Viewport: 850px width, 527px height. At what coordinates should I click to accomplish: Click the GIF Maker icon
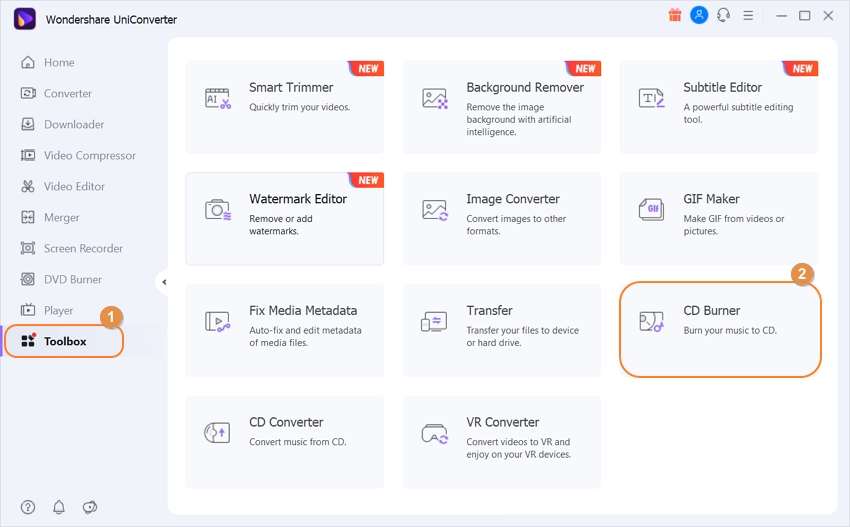pyautogui.click(x=652, y=210)
